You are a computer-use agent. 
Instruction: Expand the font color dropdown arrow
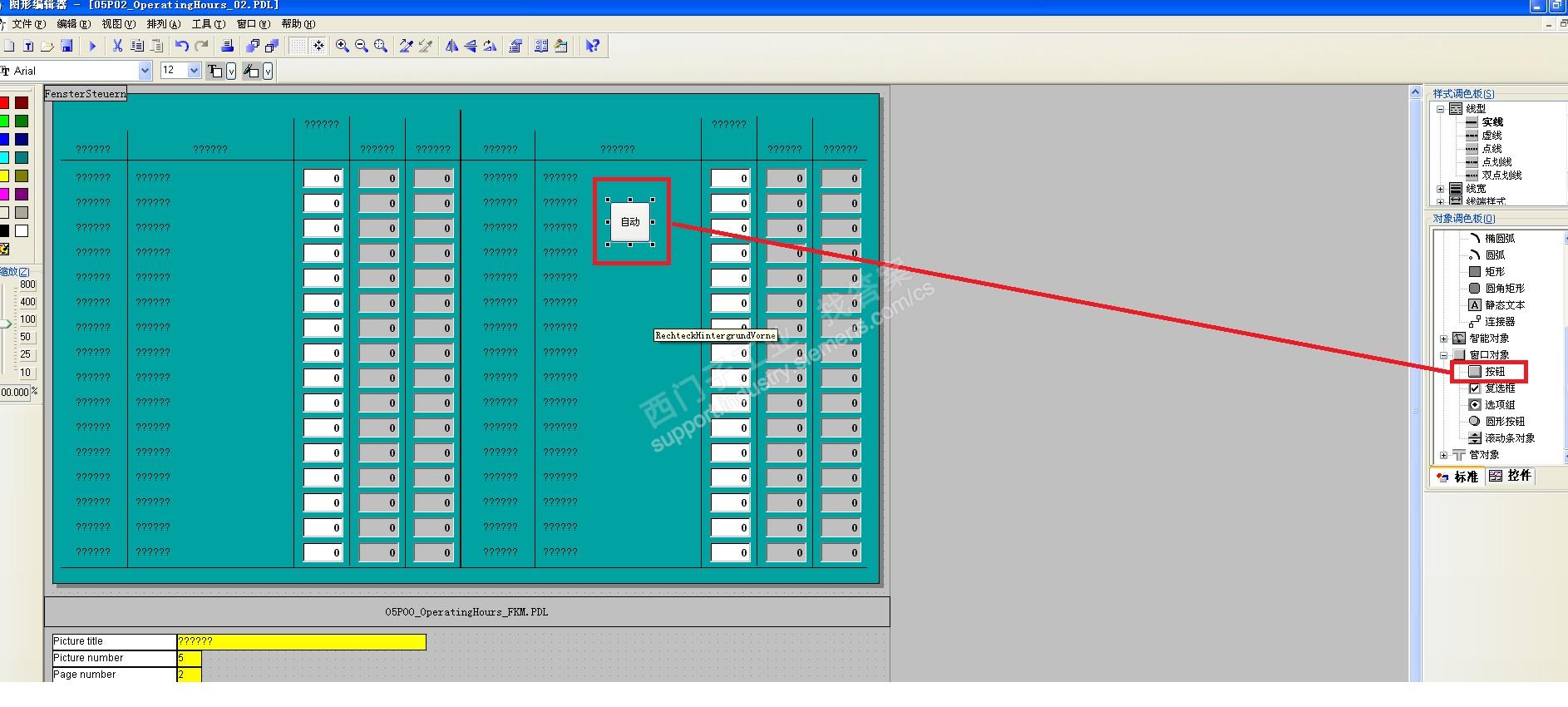pyautogui.click(x=231, y=72)
